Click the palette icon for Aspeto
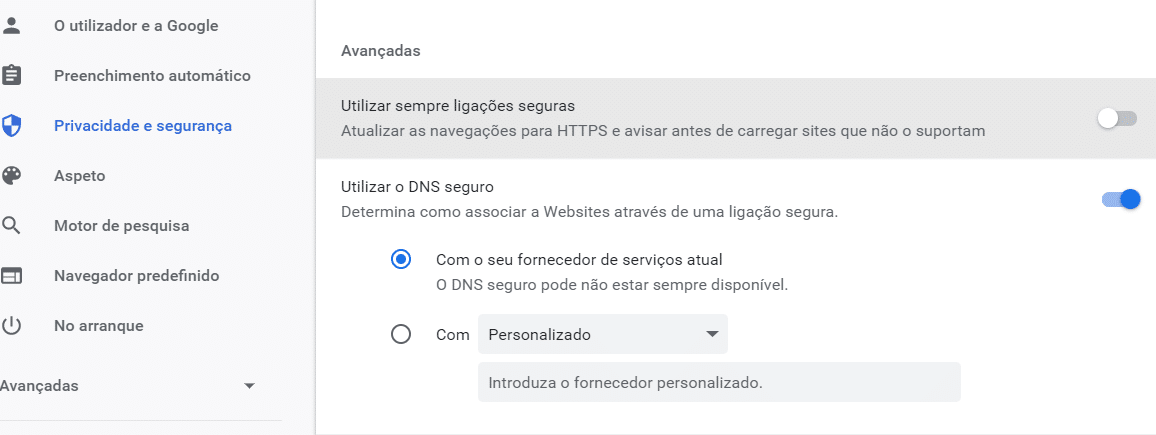 tap(11, 175)
